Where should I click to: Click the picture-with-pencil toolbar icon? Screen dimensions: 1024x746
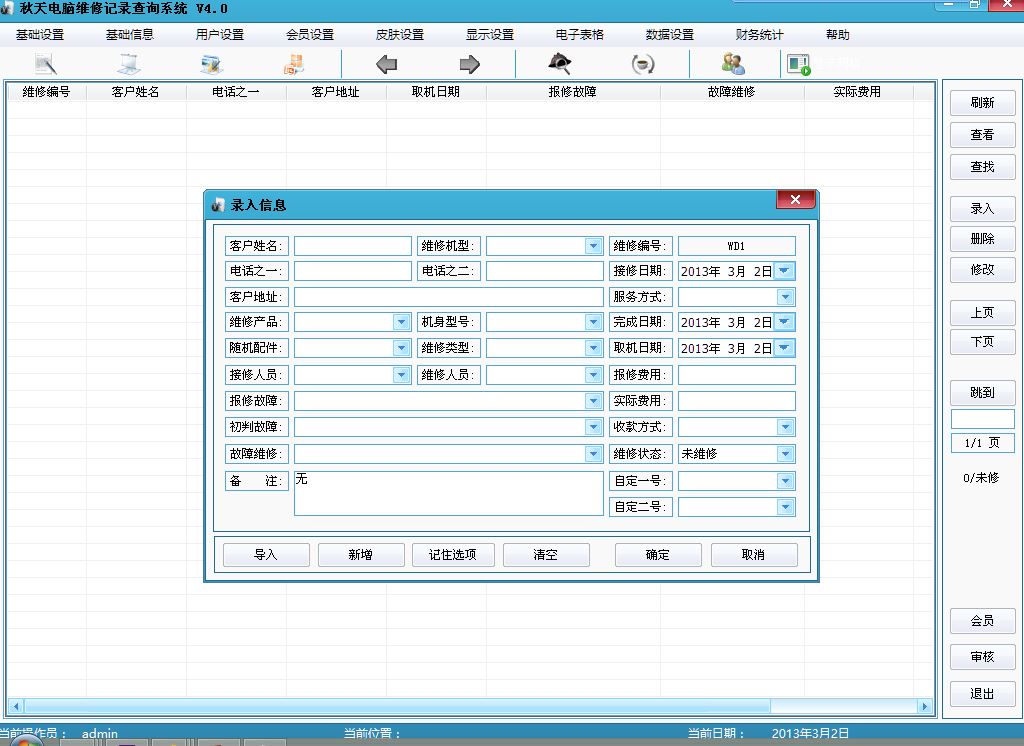pyautogui.click(x=212, y=65)
